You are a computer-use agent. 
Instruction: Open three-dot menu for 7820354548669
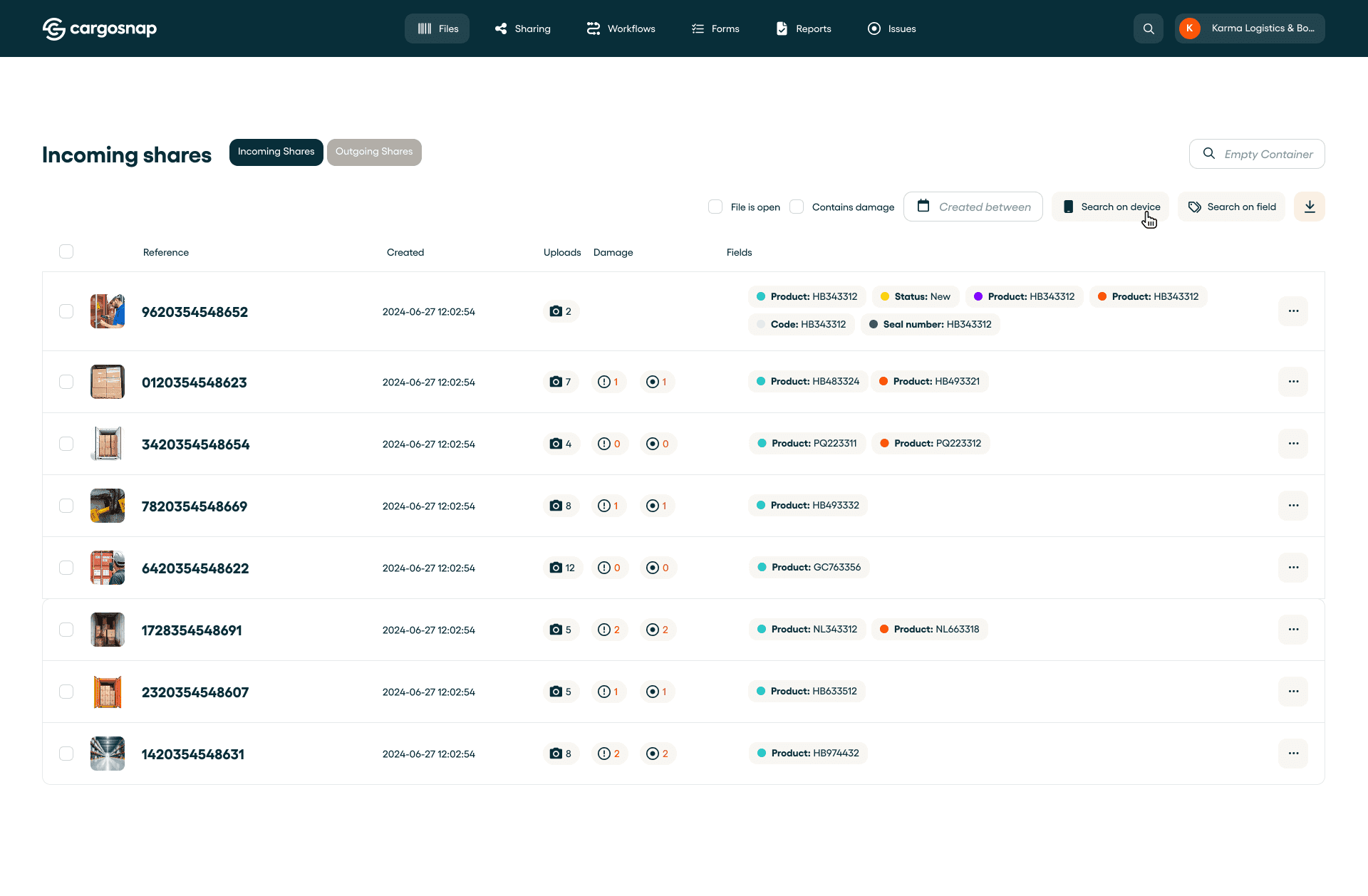click(1293, 506)
